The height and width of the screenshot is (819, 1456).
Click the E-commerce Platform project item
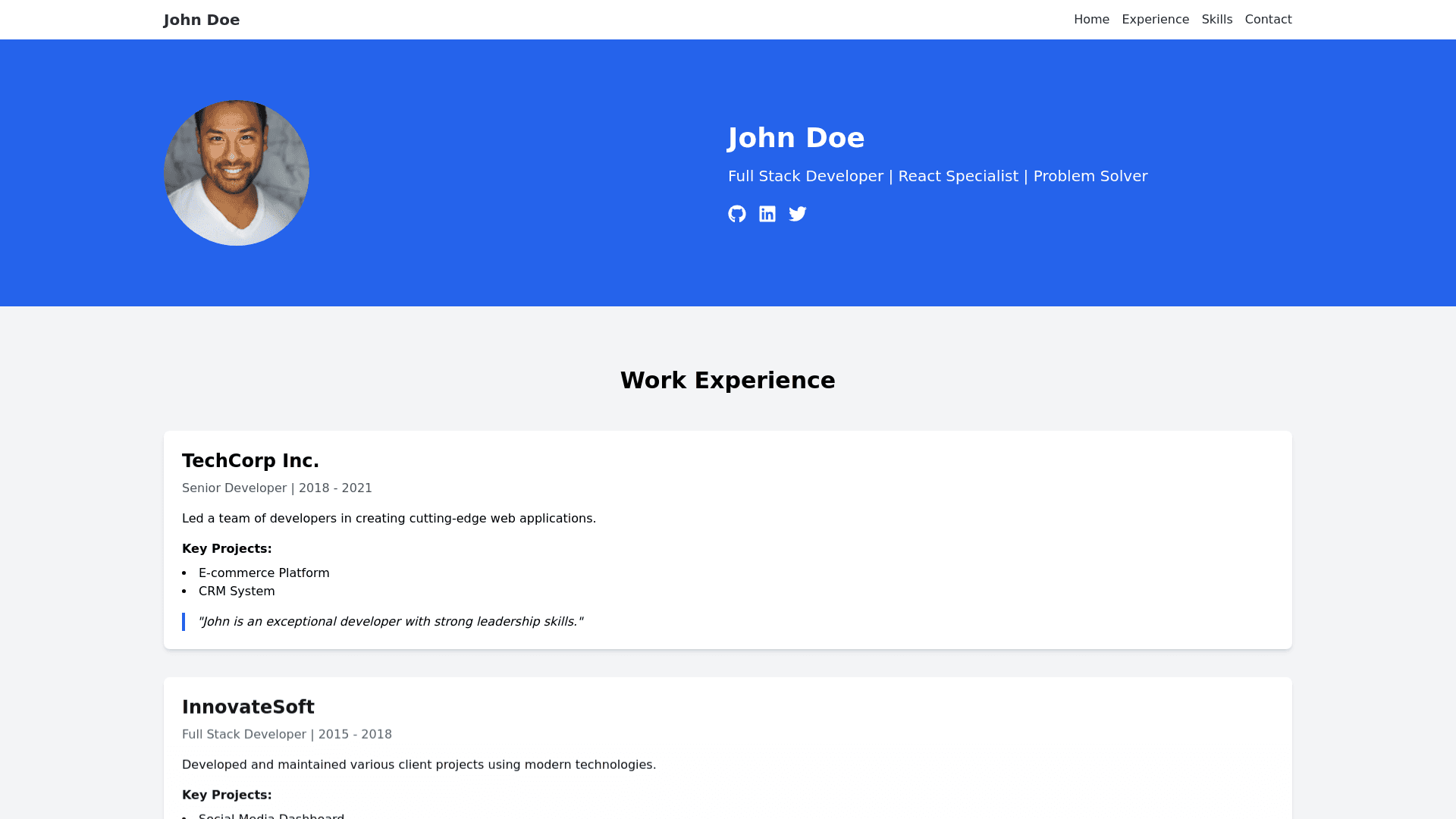[264, 573]
